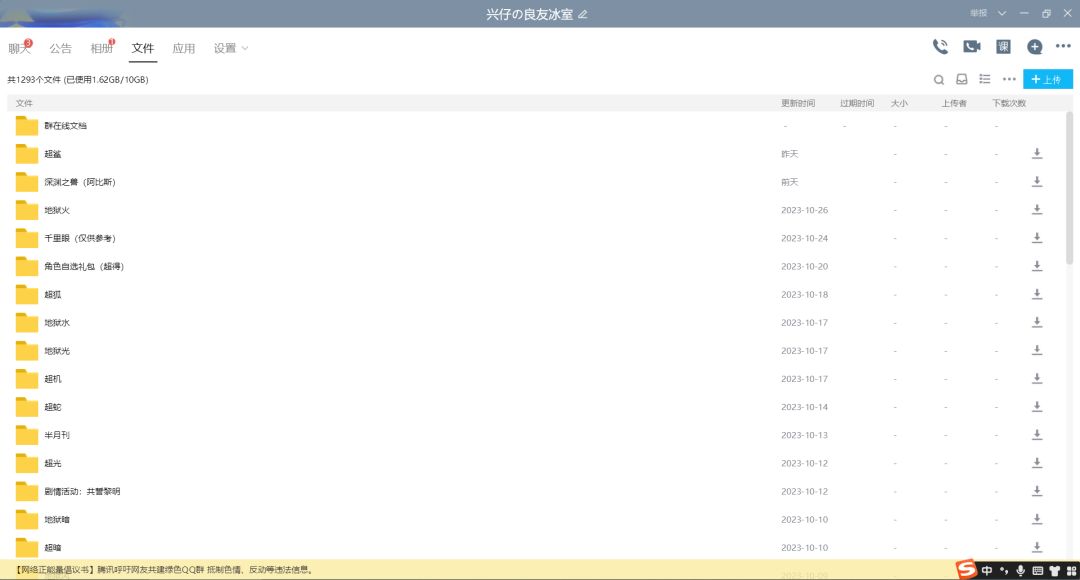1080x580 pixels.
Task: Open Sogou soft keyboard icon
Action: [1037, 570]
